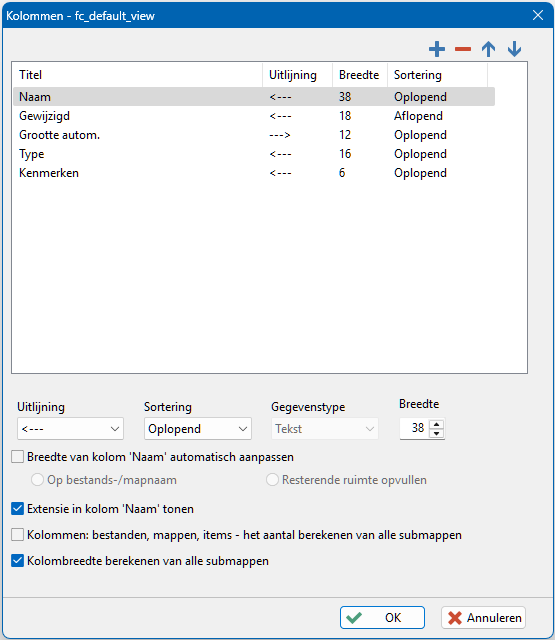This screenshot has height=640, width=555.
Task: Select the Gewijzigd row in list
Action: click(x=254, y=116)
